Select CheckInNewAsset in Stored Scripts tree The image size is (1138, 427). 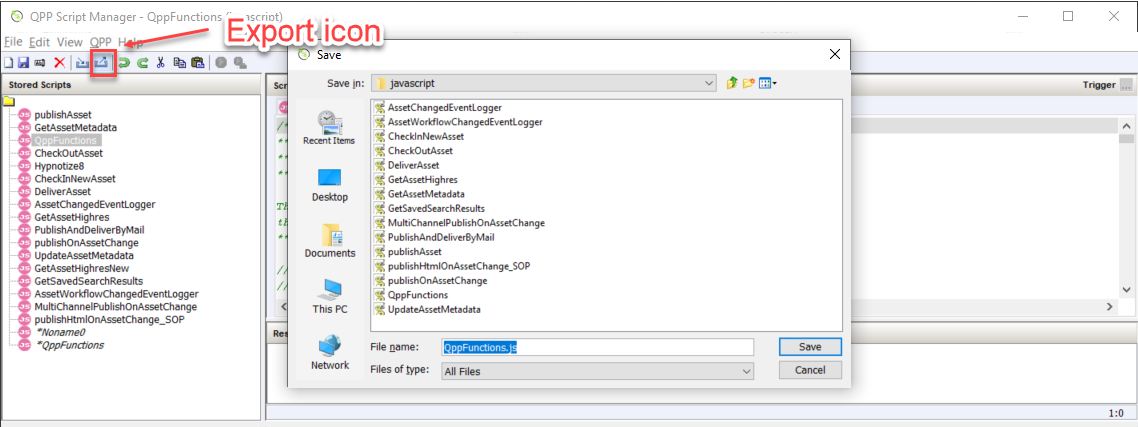[75, 179]
